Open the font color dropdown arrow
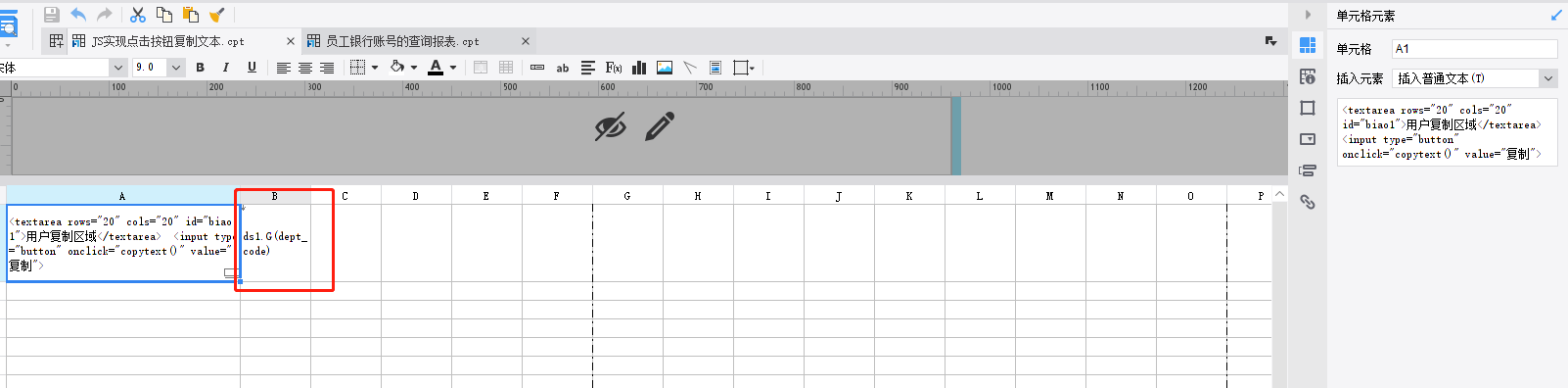 pos(453,68)
